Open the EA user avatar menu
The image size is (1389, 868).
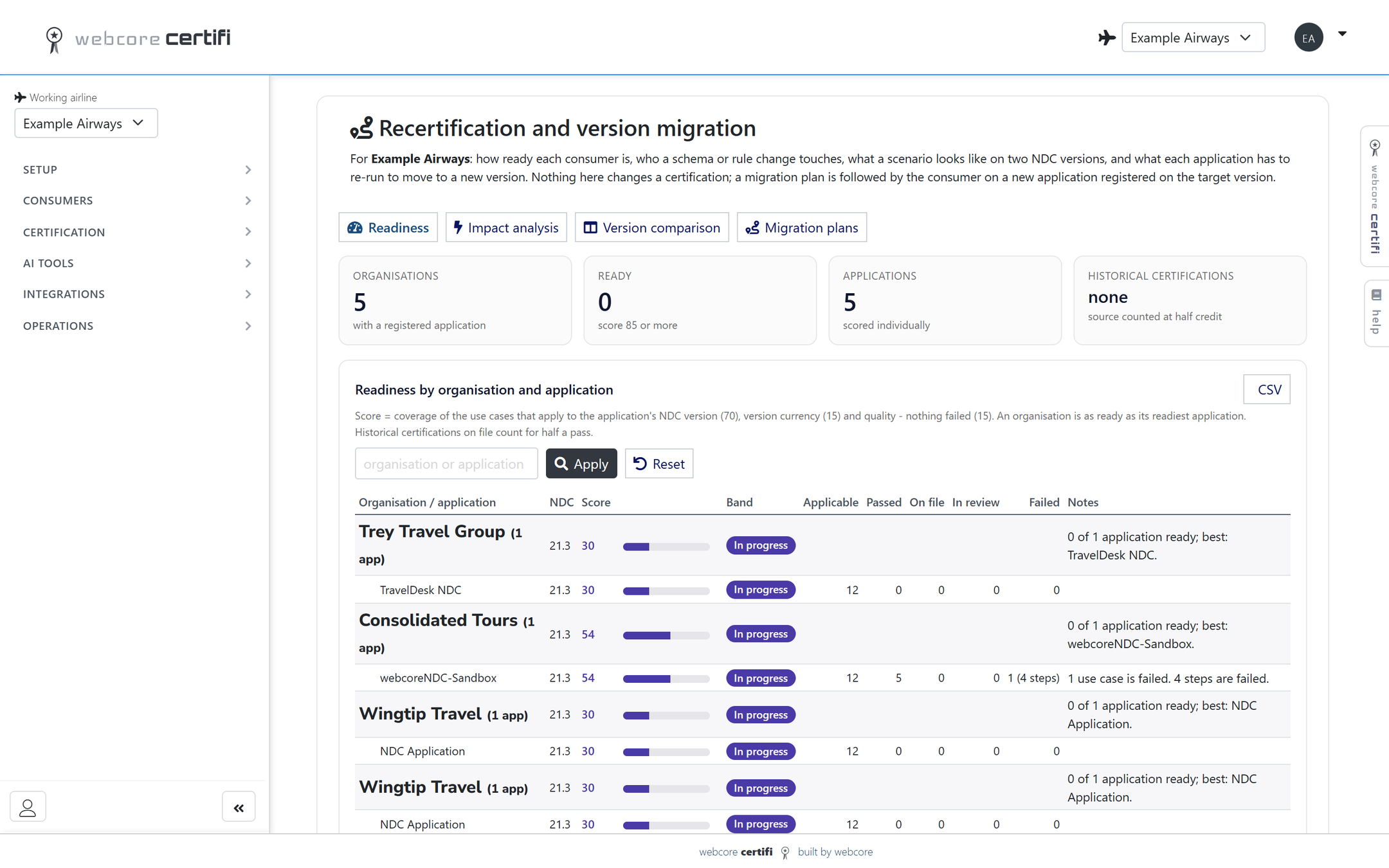[x=1308, y=37]
